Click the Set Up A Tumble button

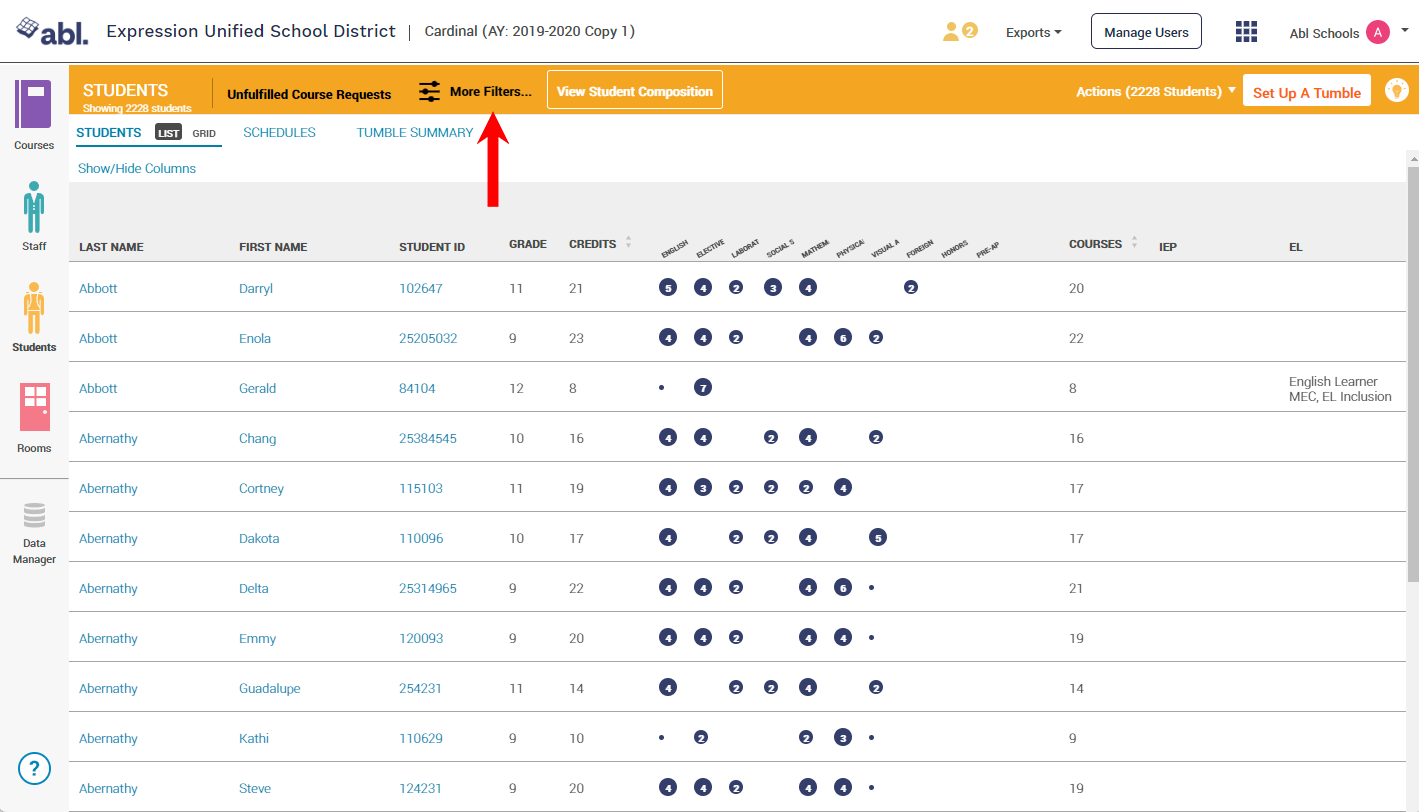click(x=1306, y=92)
